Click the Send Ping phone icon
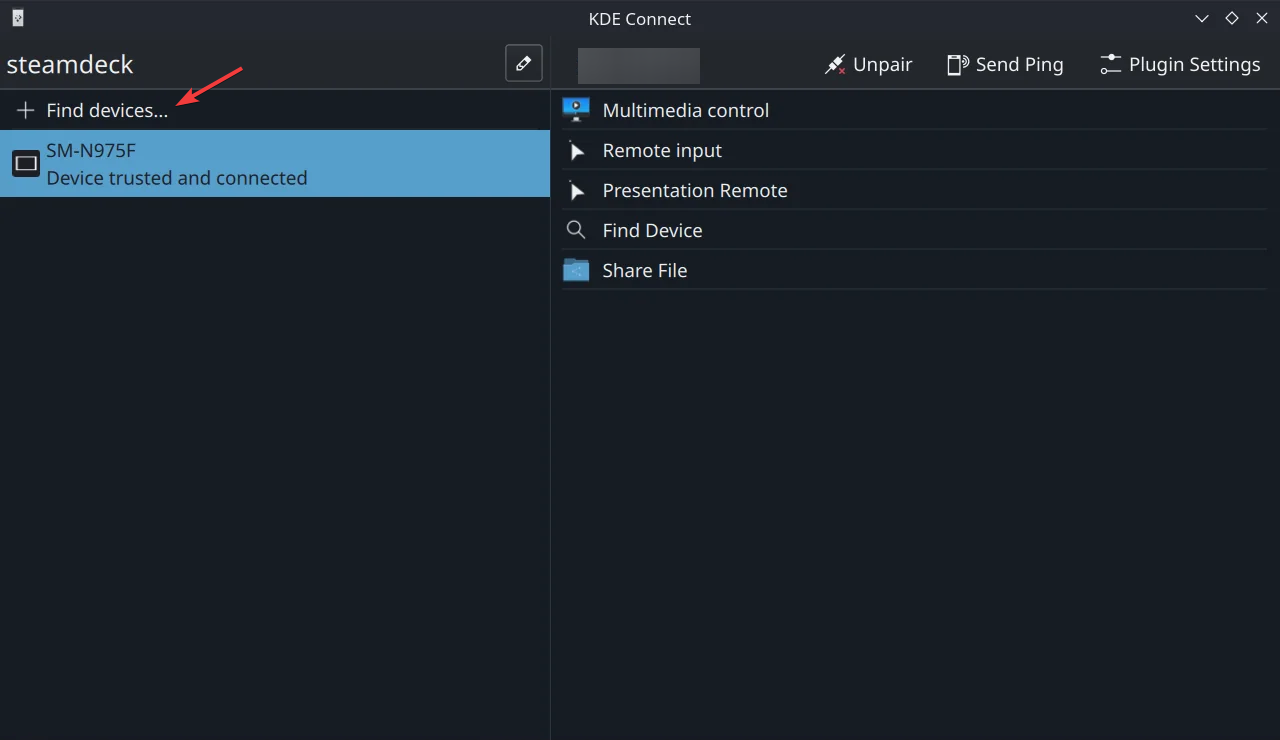 click(x=957, y=65)
